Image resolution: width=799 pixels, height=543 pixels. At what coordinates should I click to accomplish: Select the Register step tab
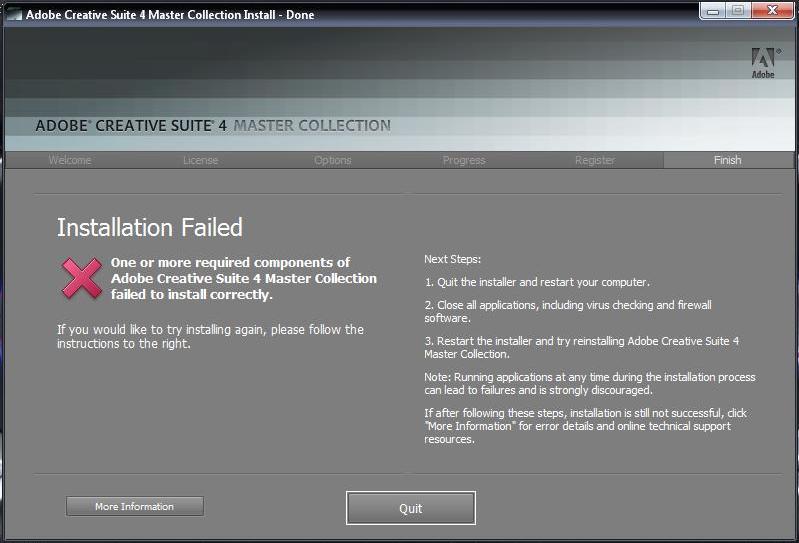tap(595, 160)
